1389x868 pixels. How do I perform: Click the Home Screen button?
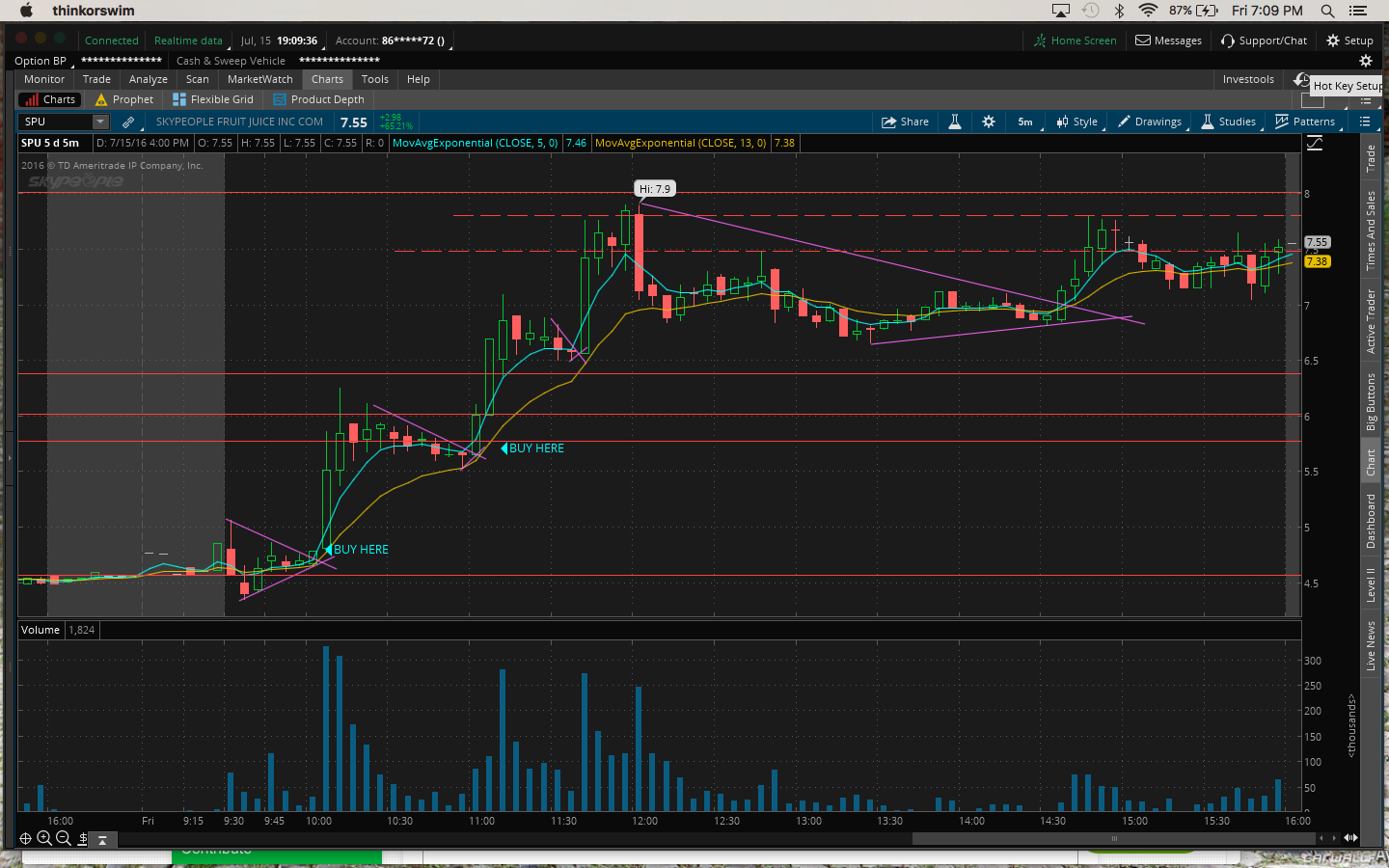pyautogui.click(x=1075, y=41)
